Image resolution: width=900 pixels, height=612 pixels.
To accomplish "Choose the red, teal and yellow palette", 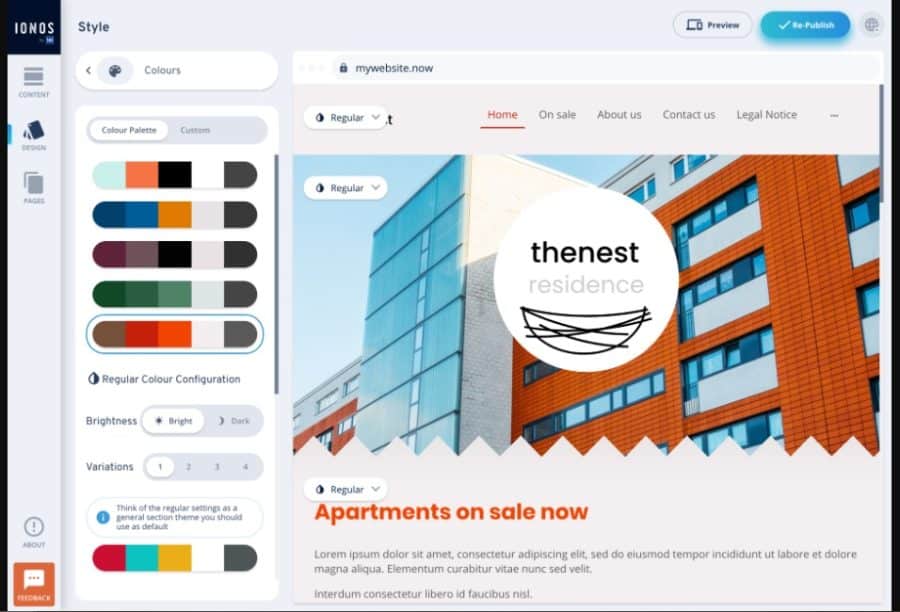I will (x=174, y=558).
